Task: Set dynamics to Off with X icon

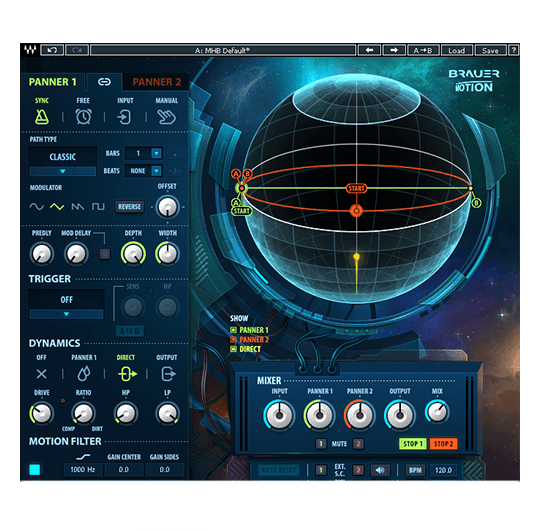Action: (41, 374)
